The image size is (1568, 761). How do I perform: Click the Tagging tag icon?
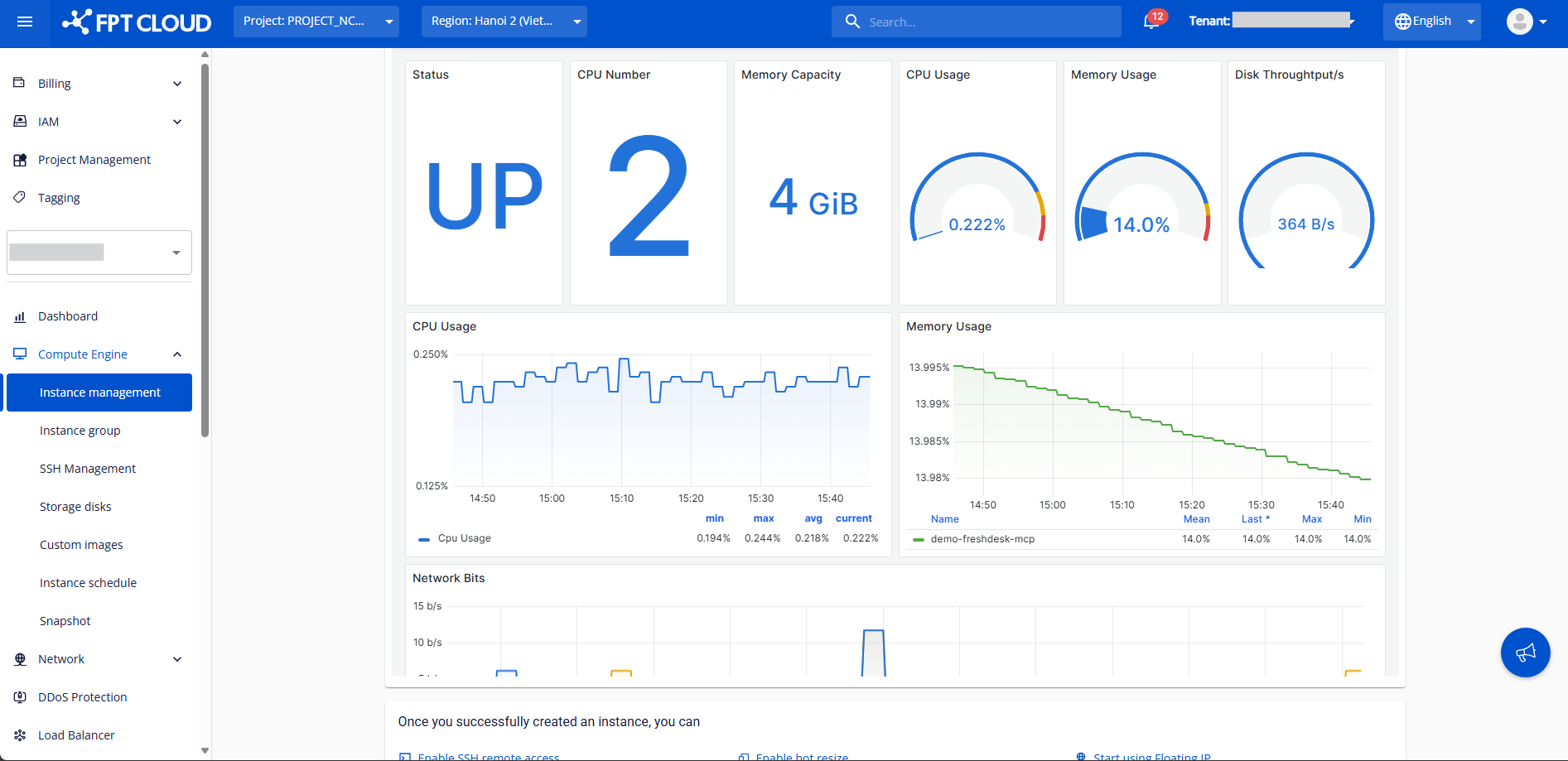click(20, 198)
